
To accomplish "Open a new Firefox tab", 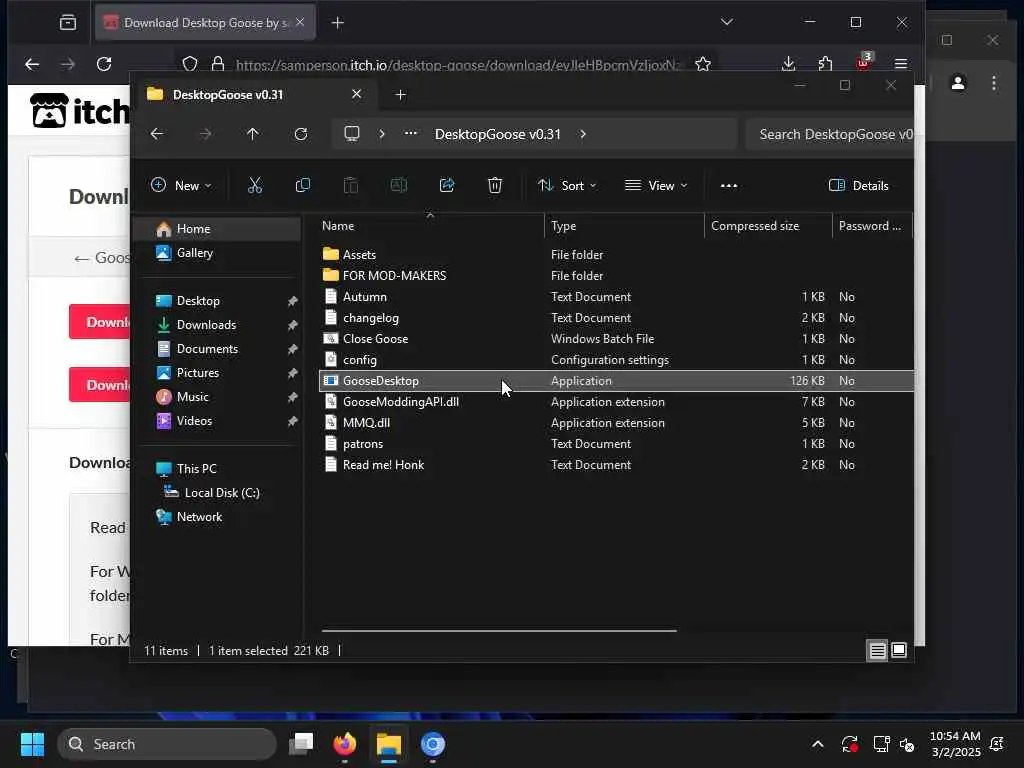I will point(338,23).
